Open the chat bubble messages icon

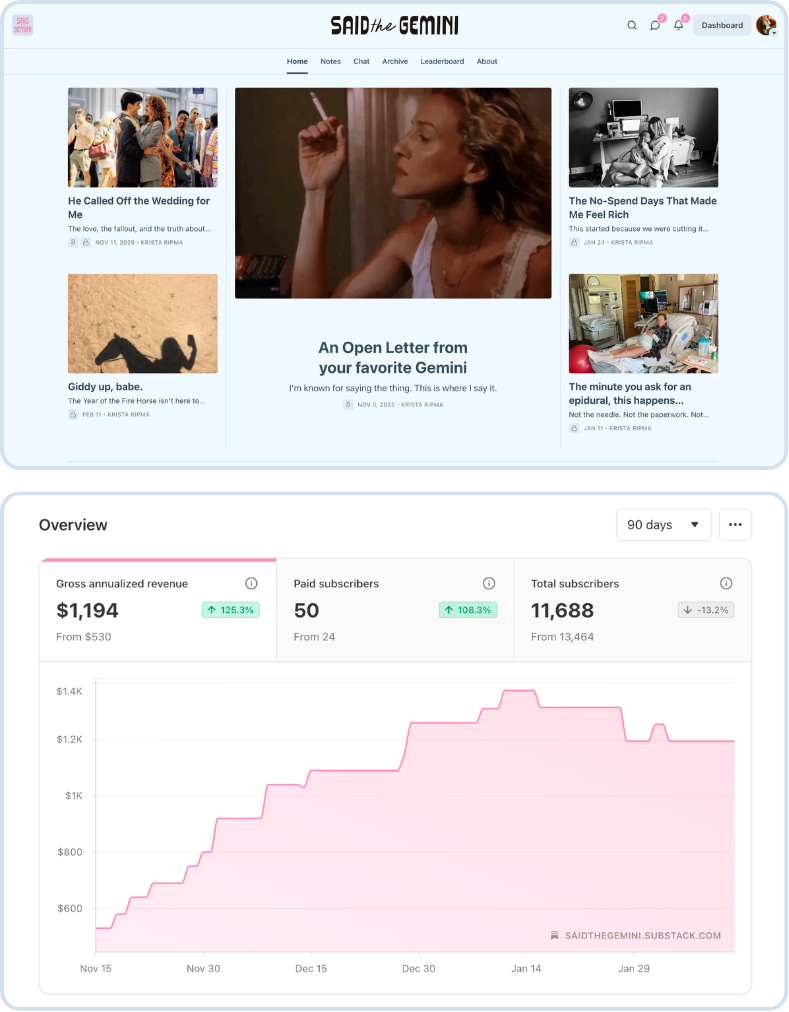click(655, 25)
